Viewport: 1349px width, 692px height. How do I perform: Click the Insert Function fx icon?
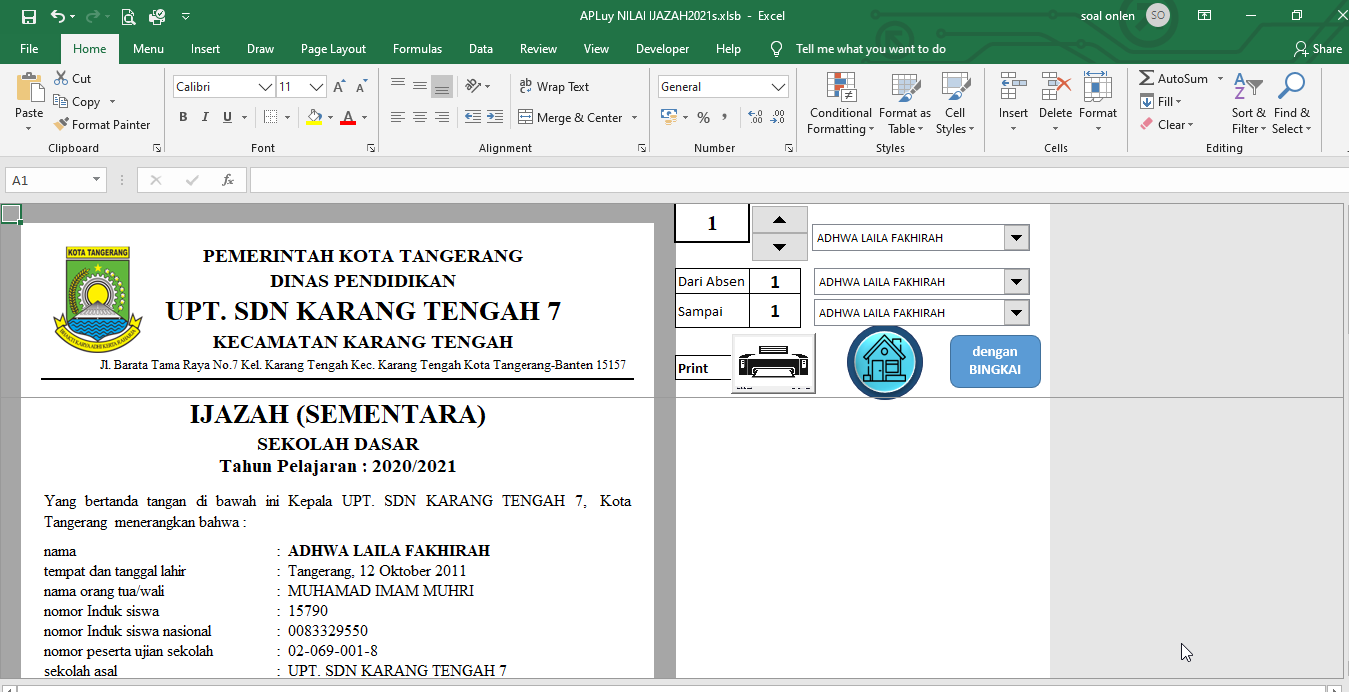click(228, 180)
